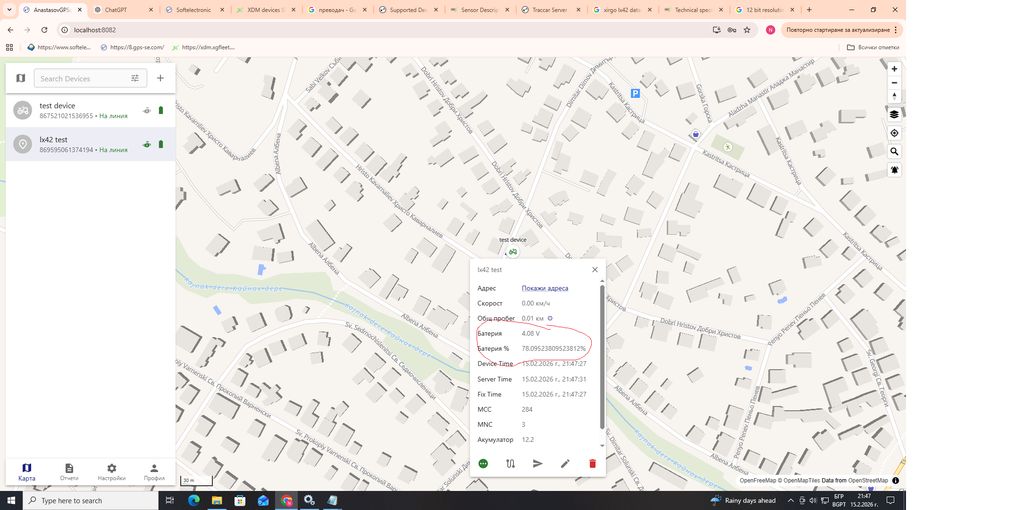Open the green more options menu
This screenshot has width=1024, height=510.
[x=483, y=464]
